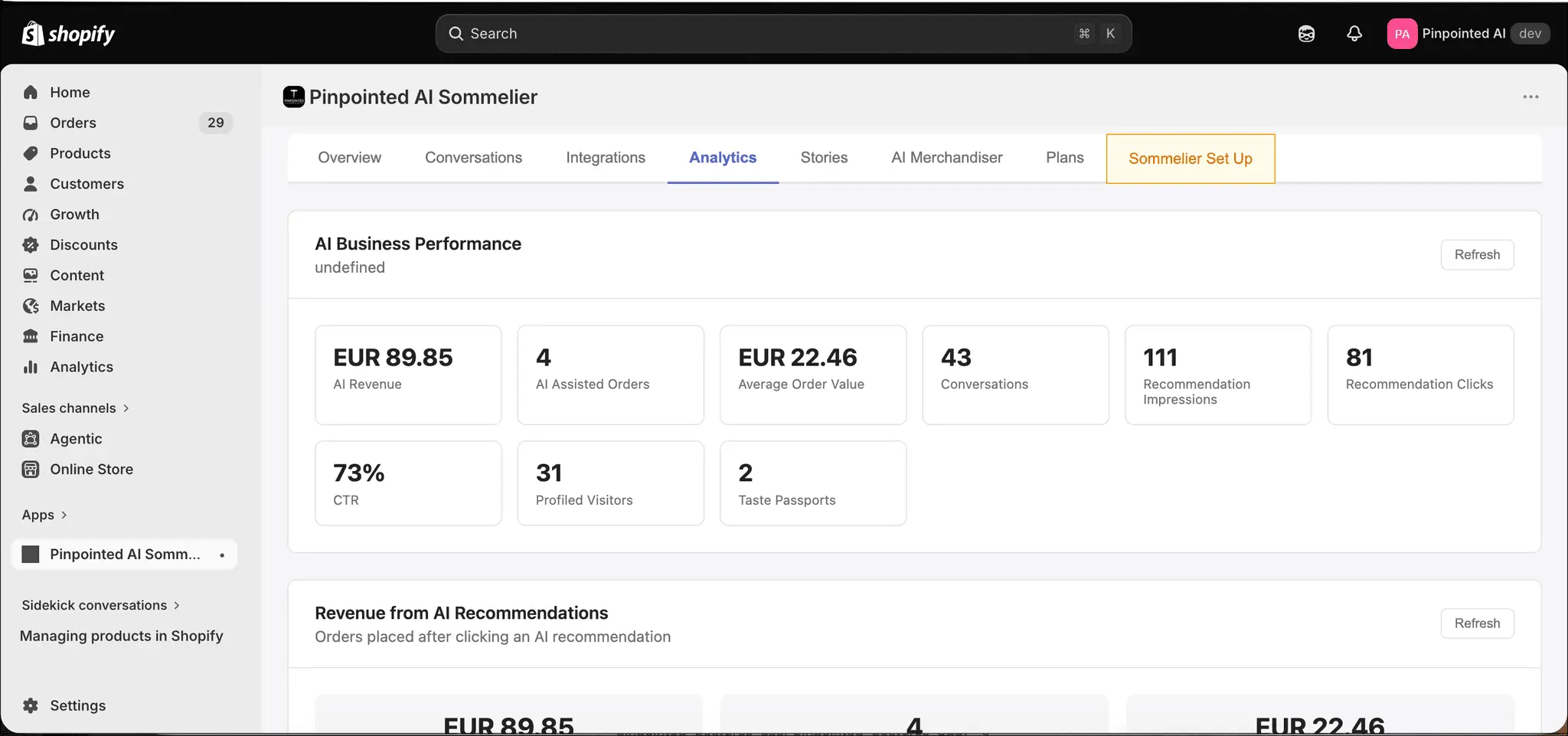Click the Agentic channel icon
Image resolution: width=1568 pixels, height=736 pixels.
coord(31,439)
